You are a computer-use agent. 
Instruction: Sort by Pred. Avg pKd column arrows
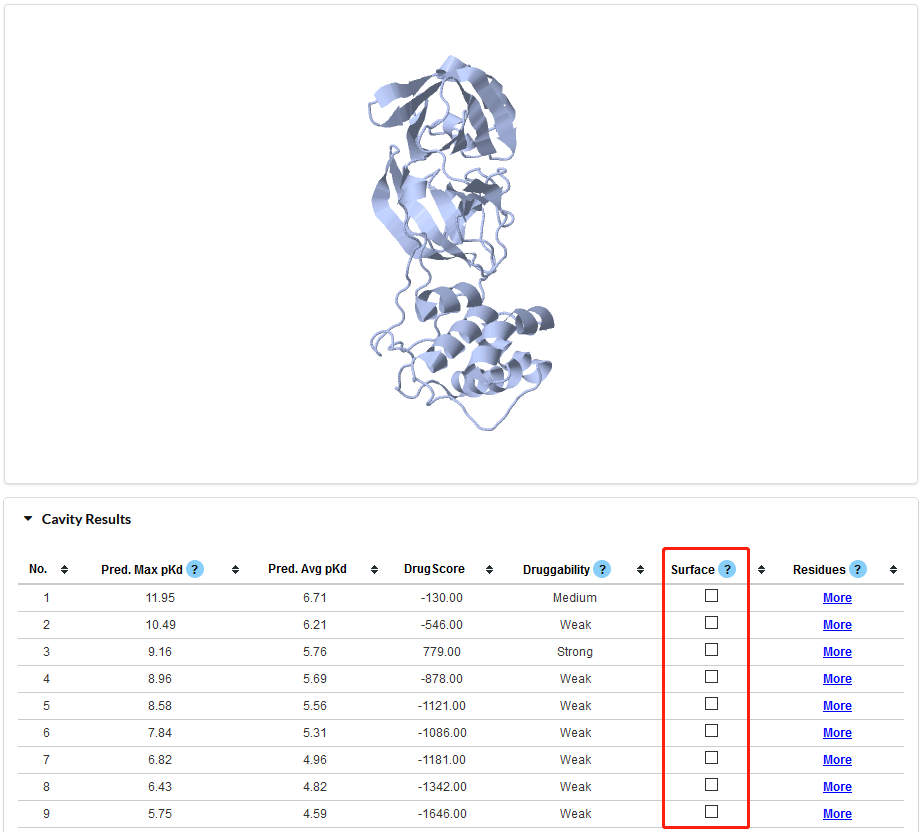pos(374,569)
